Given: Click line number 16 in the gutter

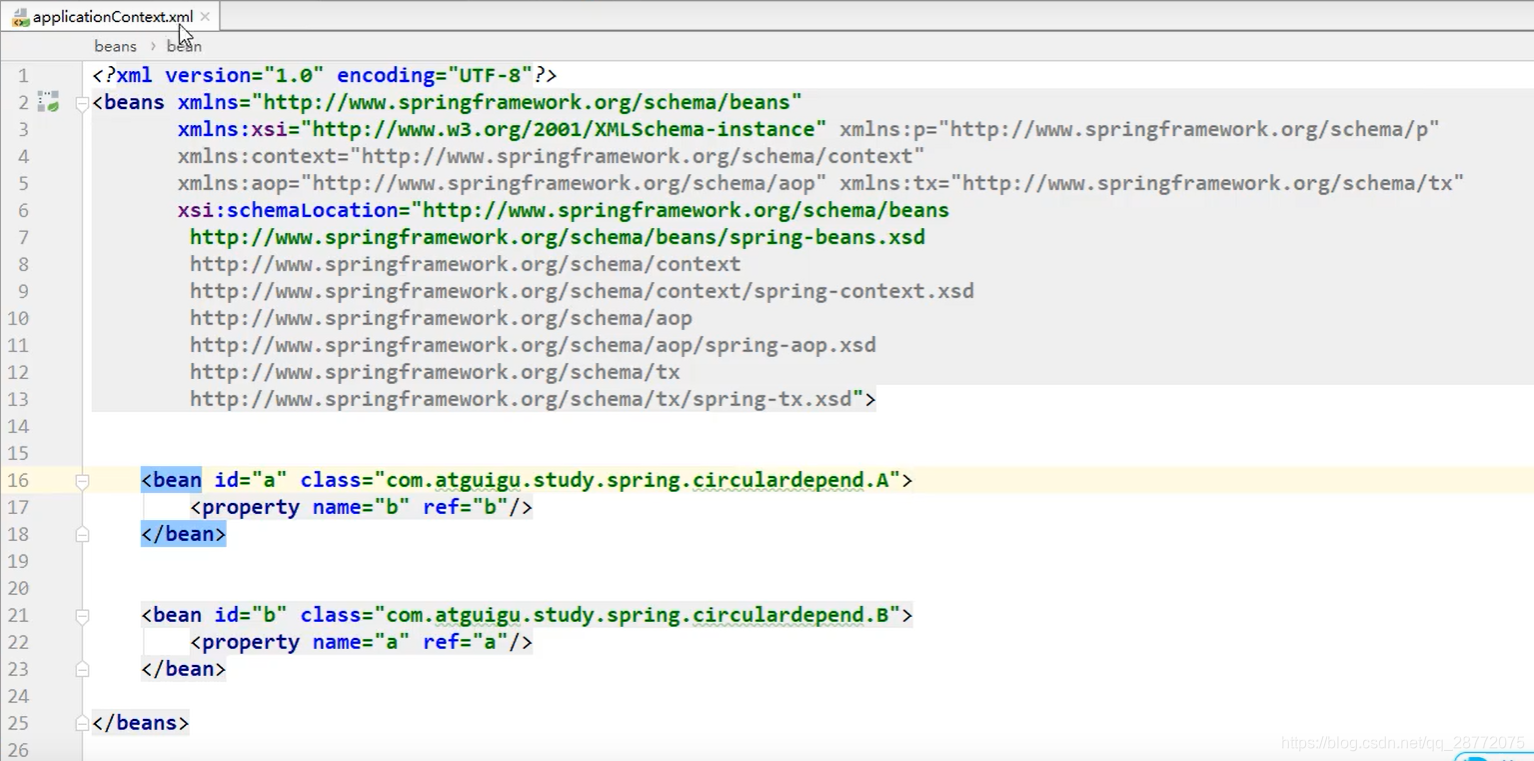Looking at the screenshot, I should point(18,480).
